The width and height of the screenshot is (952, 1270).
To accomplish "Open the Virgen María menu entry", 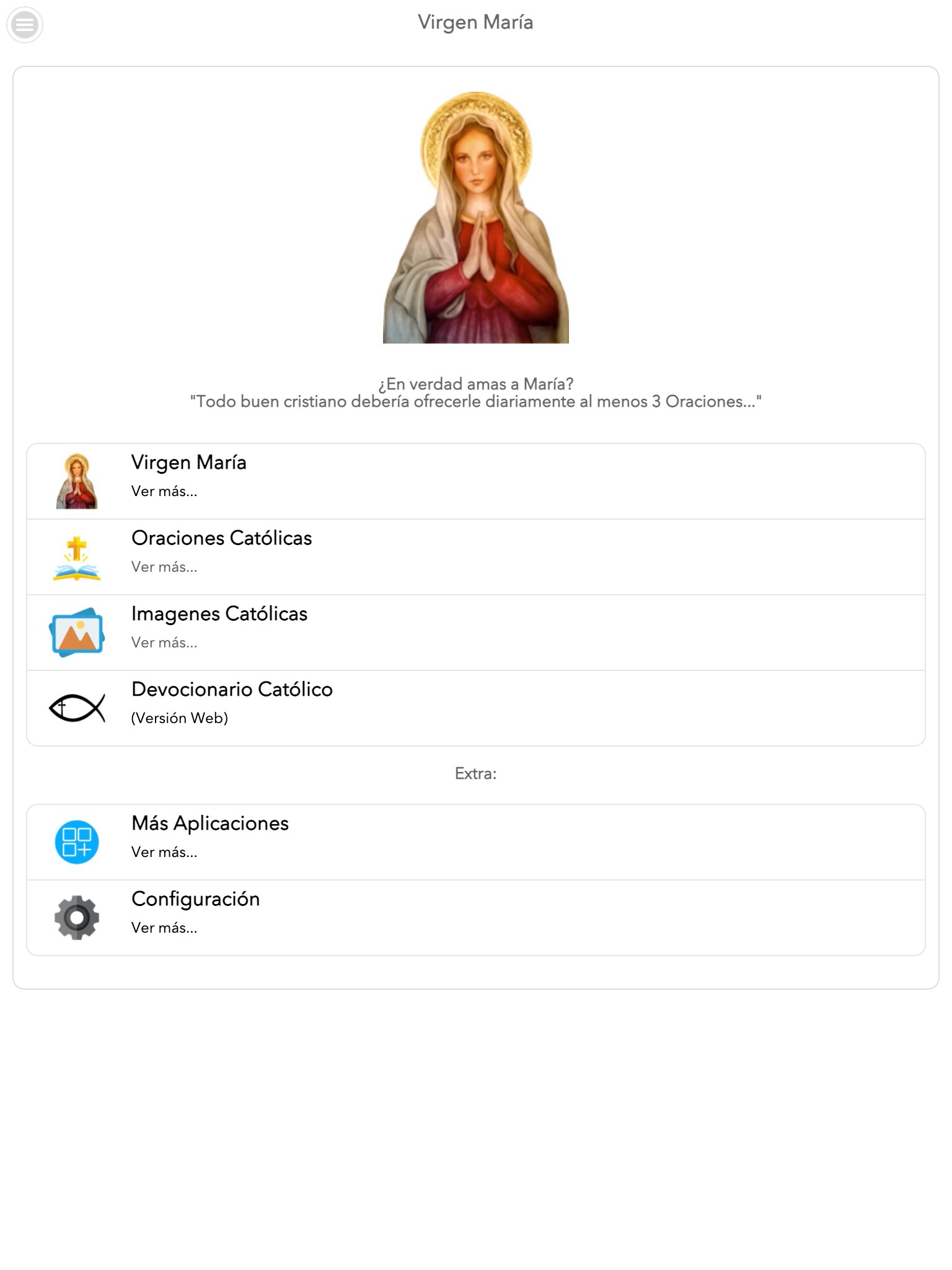I will [x=476, y=481].
